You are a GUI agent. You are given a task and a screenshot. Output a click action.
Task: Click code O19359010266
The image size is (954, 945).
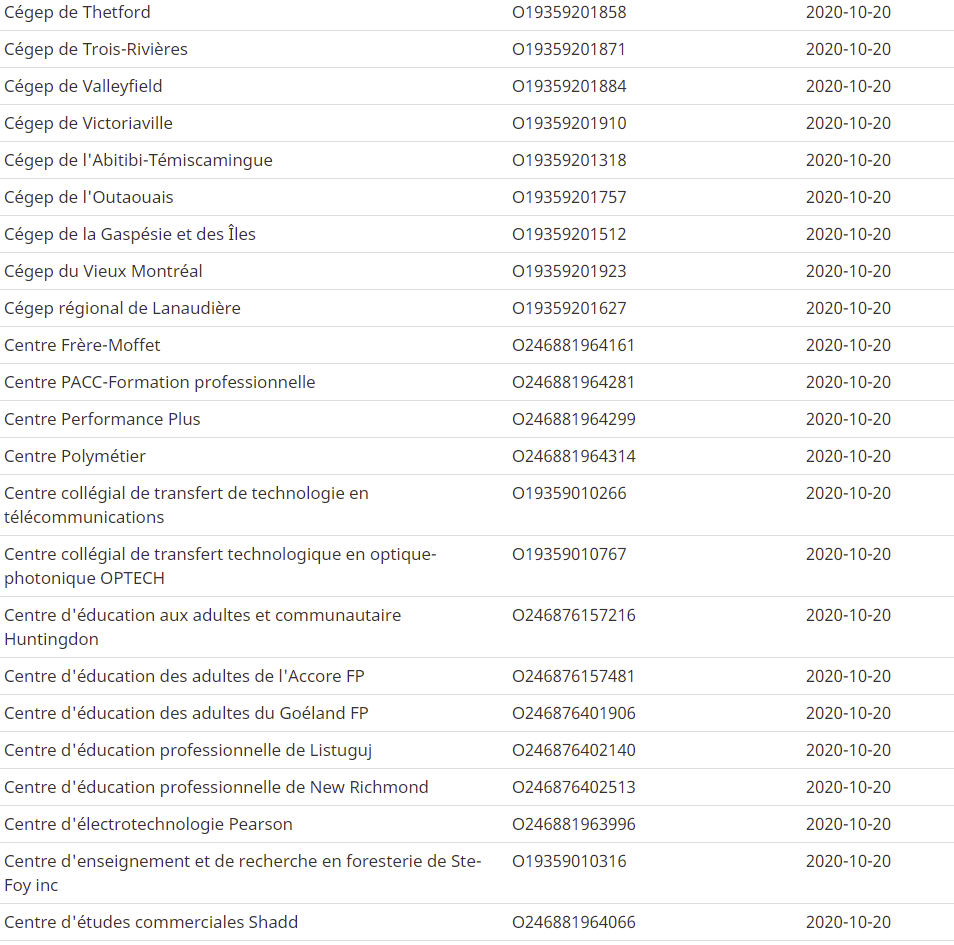[569, 493]
